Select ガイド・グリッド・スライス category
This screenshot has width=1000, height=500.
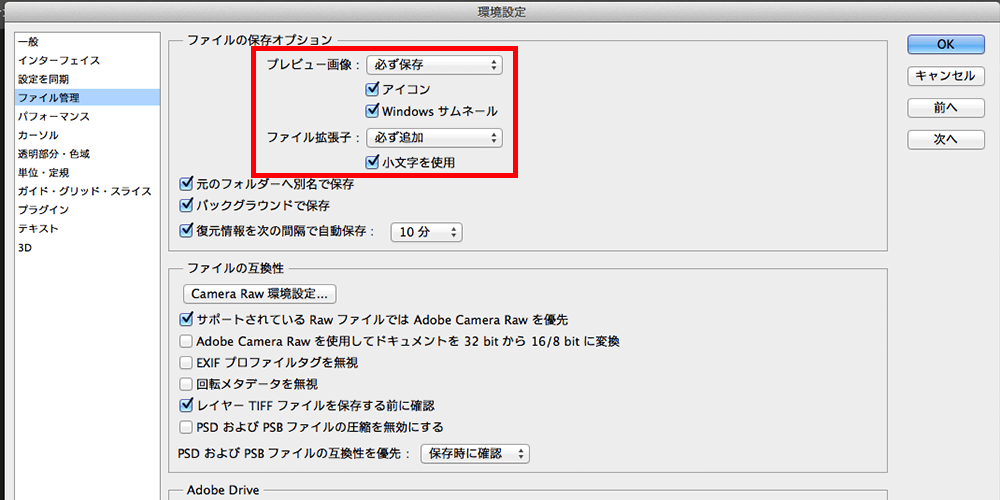point(85,191)
